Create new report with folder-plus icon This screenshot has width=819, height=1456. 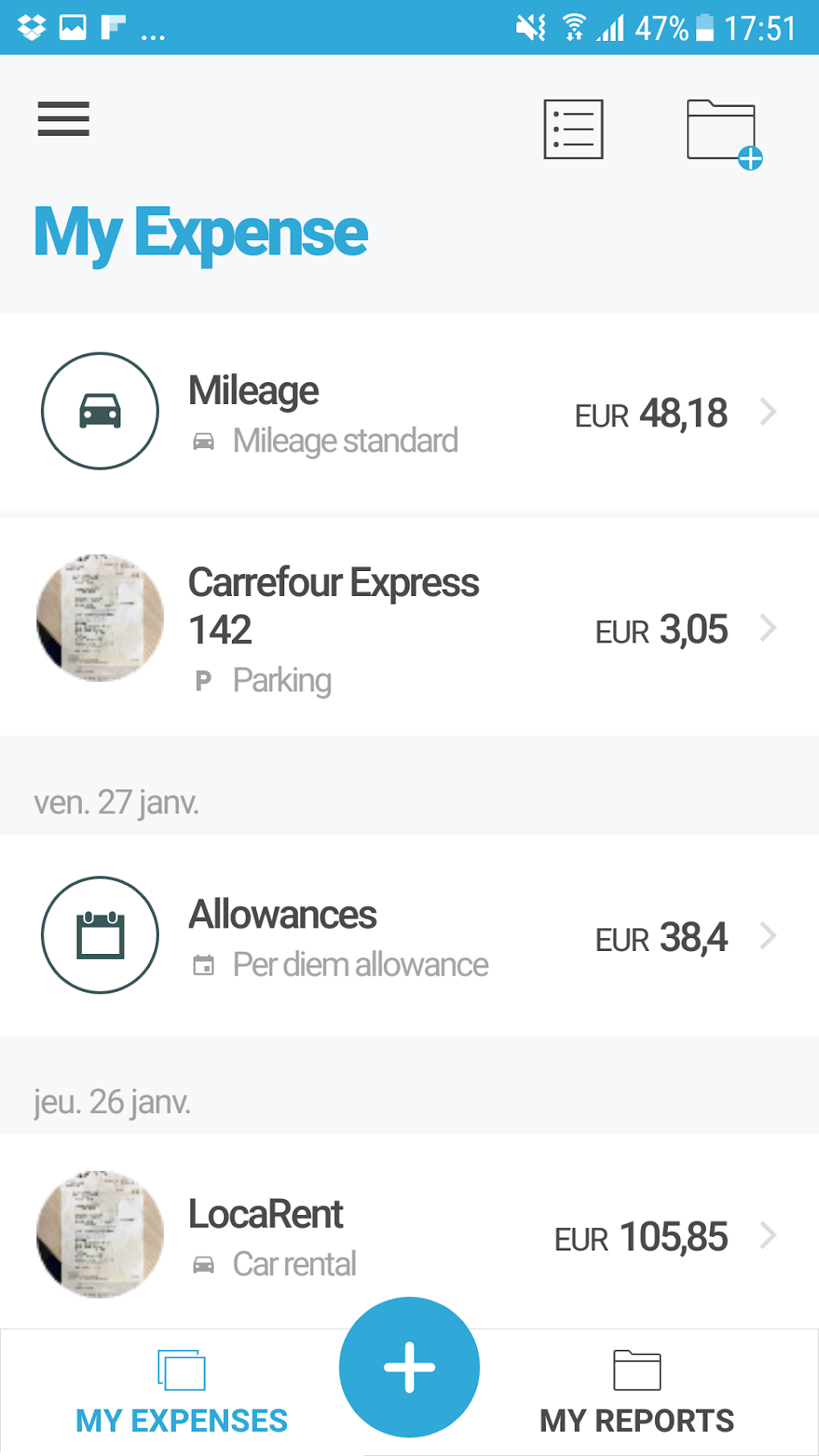pyautogui.click(x=723, y=133)
